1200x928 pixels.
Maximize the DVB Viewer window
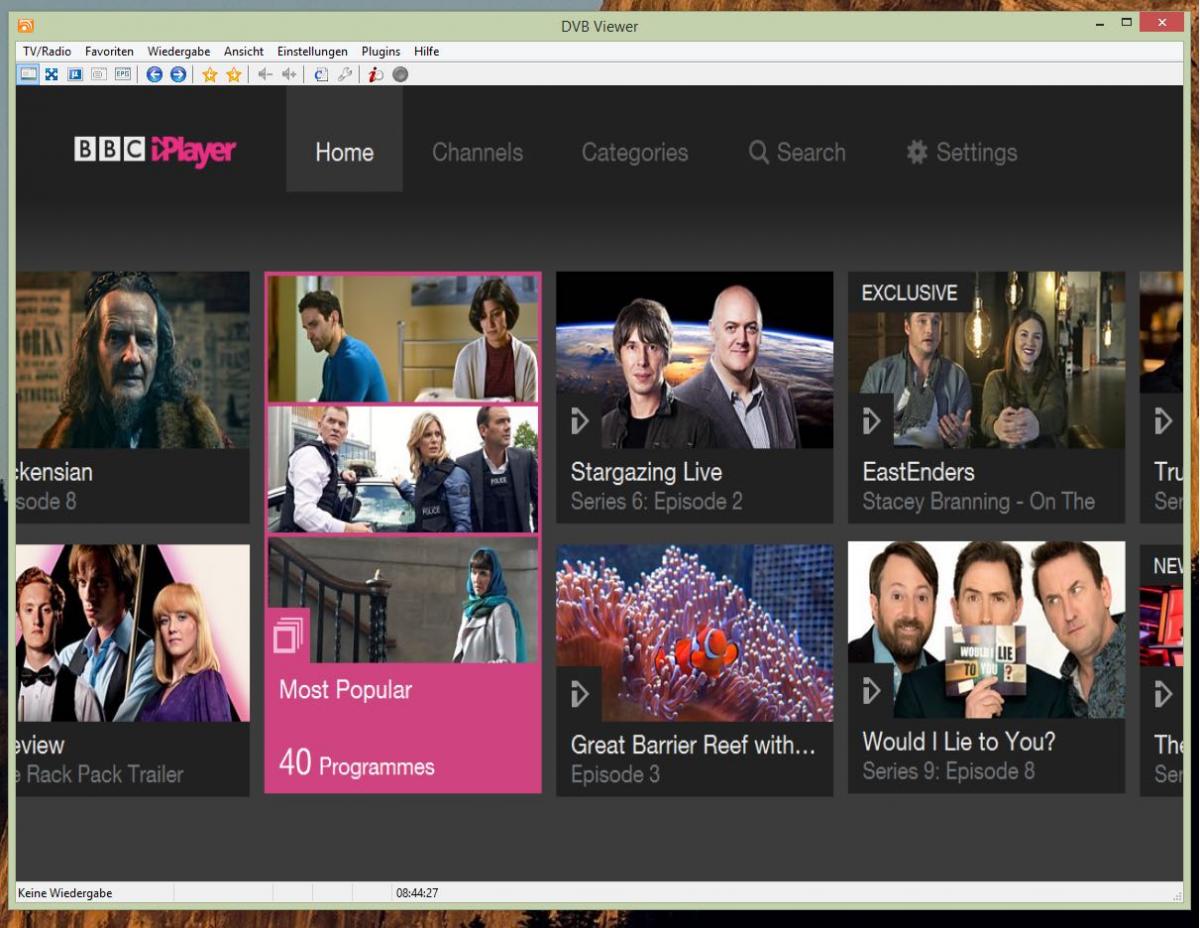pyautogui.click(x=1127, y=22)
